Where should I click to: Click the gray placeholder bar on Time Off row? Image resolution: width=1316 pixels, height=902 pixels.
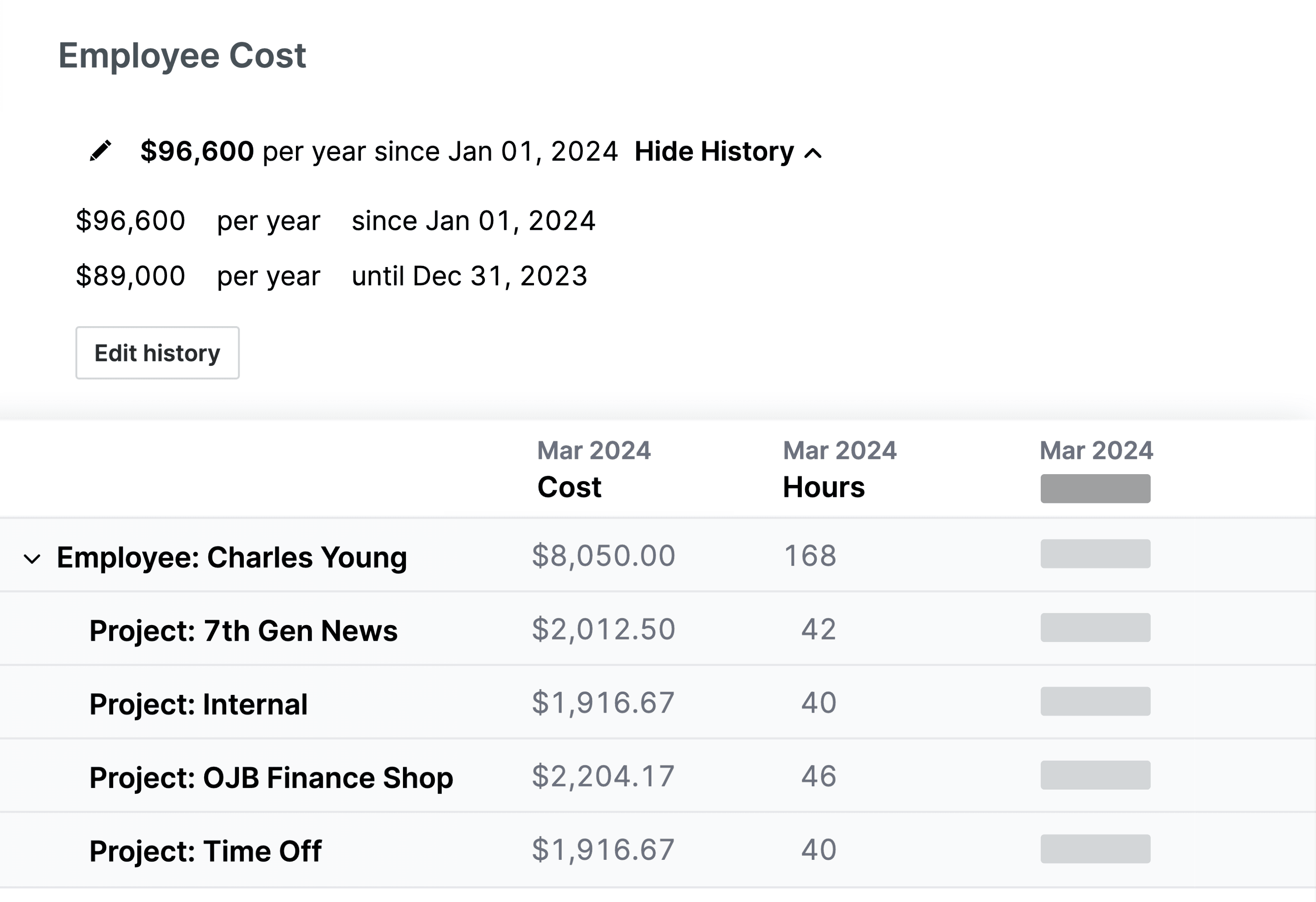pyautogui.click(x=1094, y=849)
